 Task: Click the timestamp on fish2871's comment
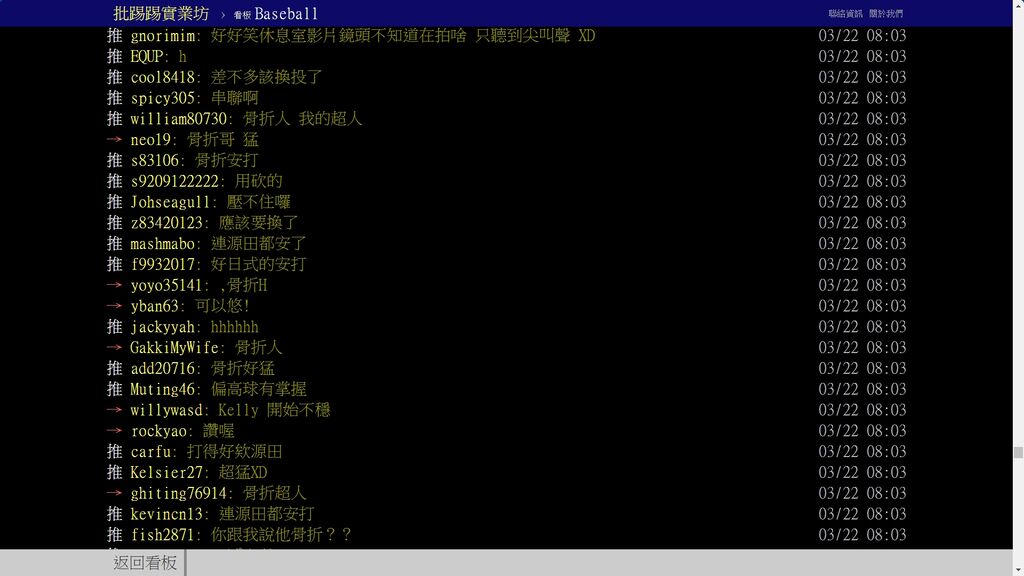pos(862,535)
